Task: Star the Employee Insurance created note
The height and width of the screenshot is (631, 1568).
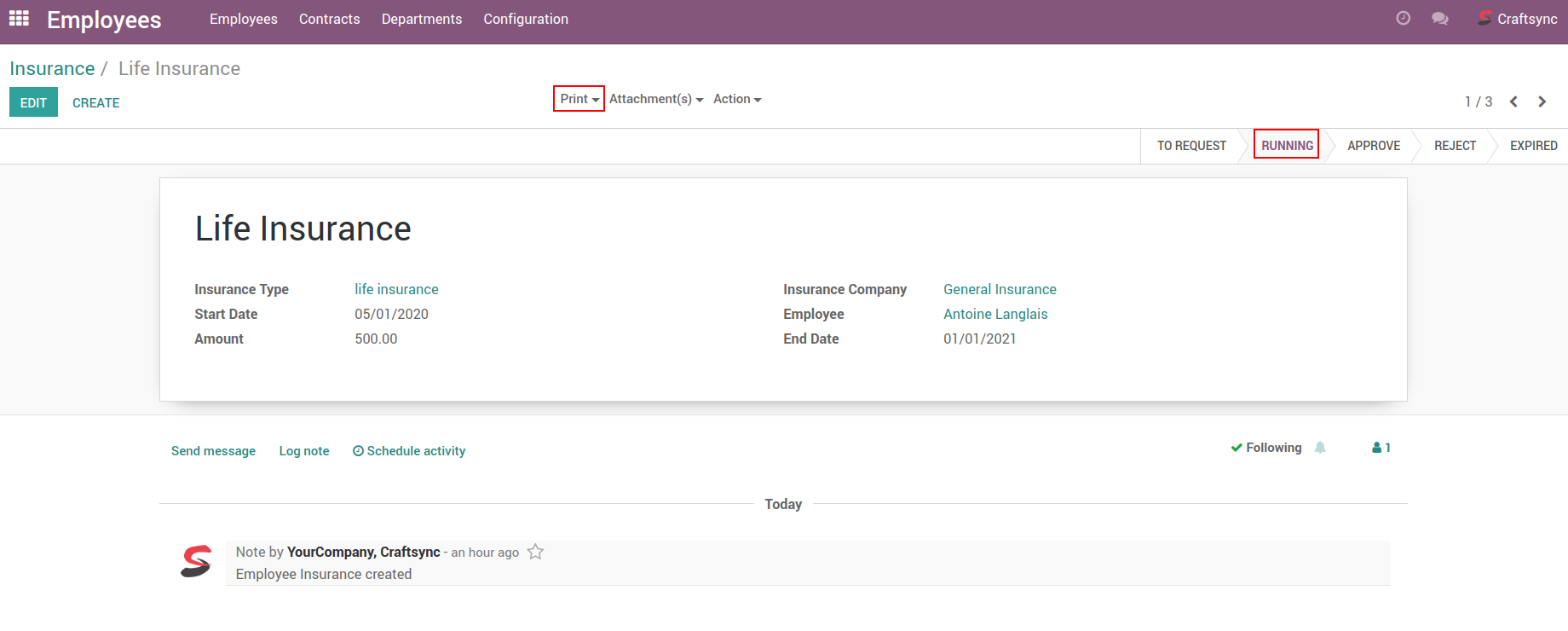Action: [x=535, y=552]
